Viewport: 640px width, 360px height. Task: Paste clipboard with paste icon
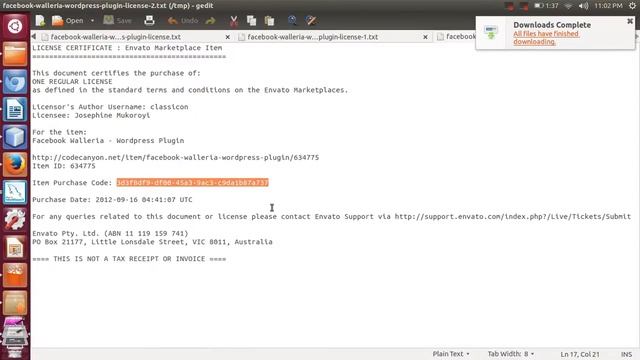pos(269,20)
